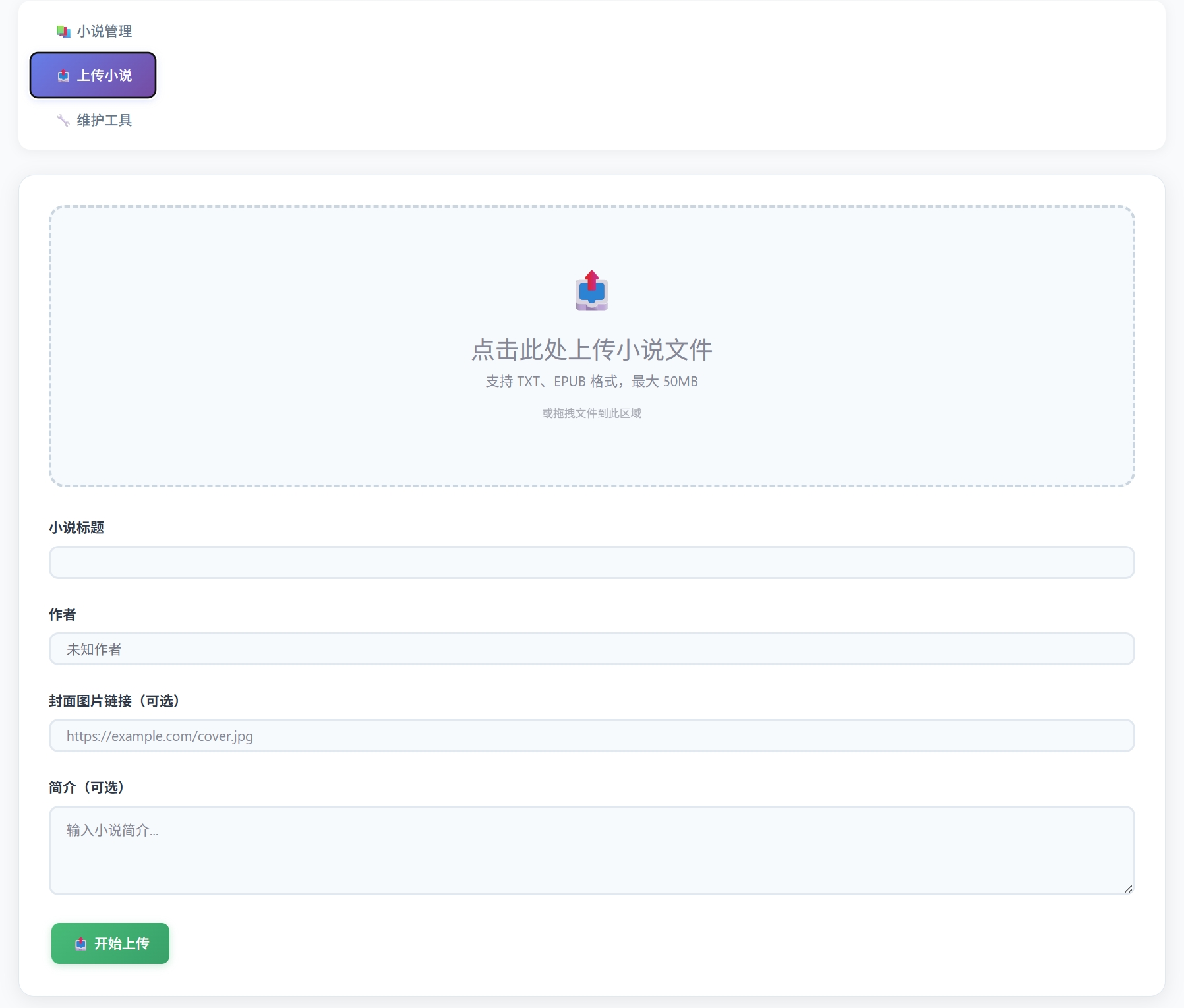1184x1008 pixels.
Task: Click the 或拖拽文件到此区域 hint text
Action: (x=591, y=413)
